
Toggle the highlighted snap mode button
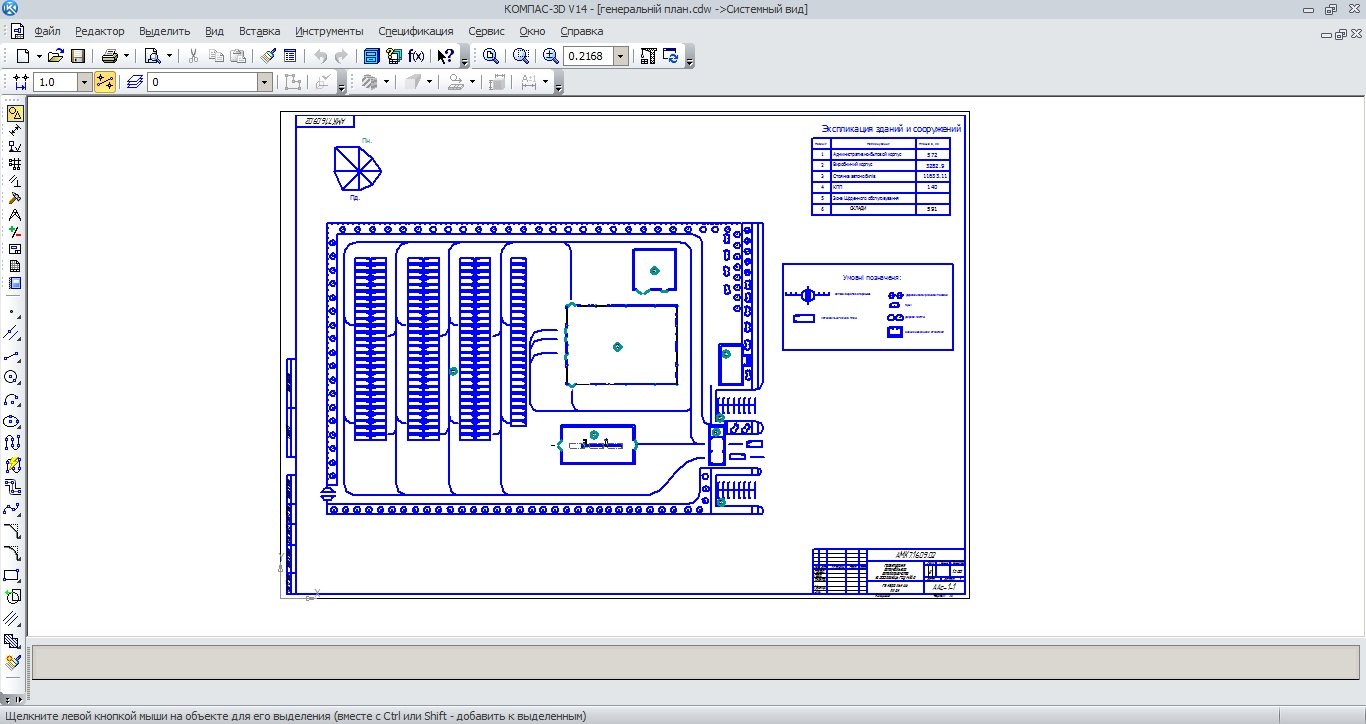pos(105,82)
